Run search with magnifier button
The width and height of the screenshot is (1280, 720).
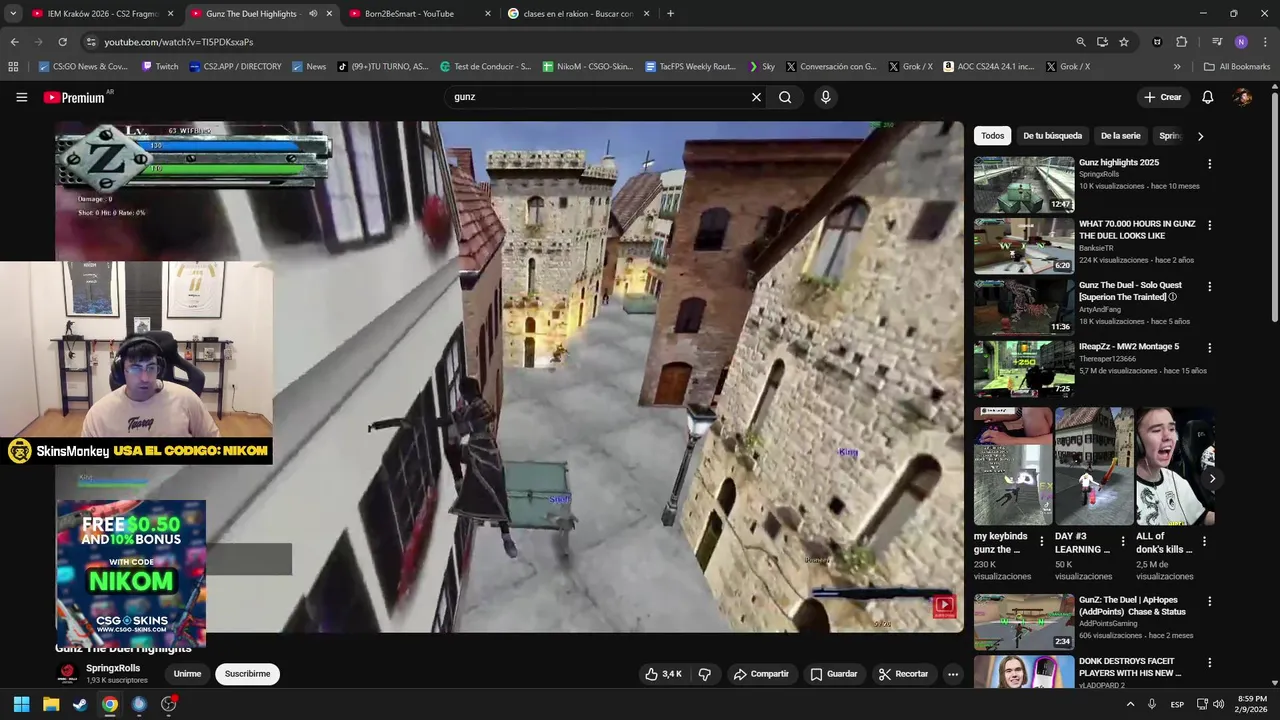pos(785,97)
